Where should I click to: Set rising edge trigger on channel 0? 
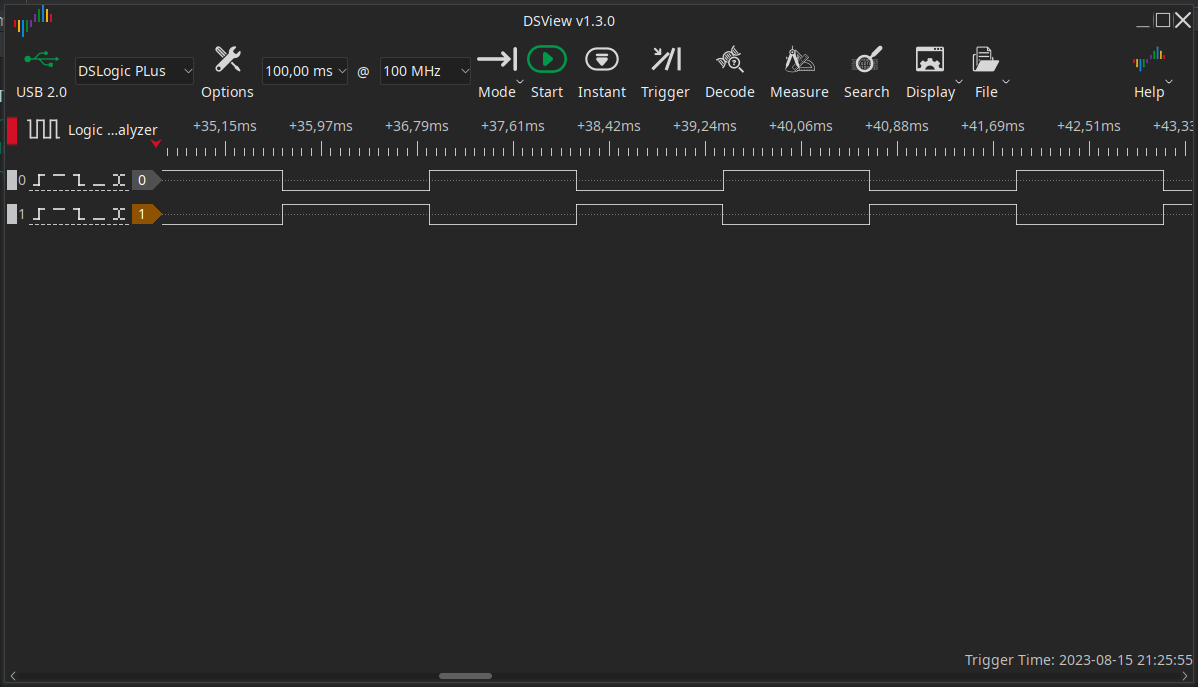pos(37,180)
